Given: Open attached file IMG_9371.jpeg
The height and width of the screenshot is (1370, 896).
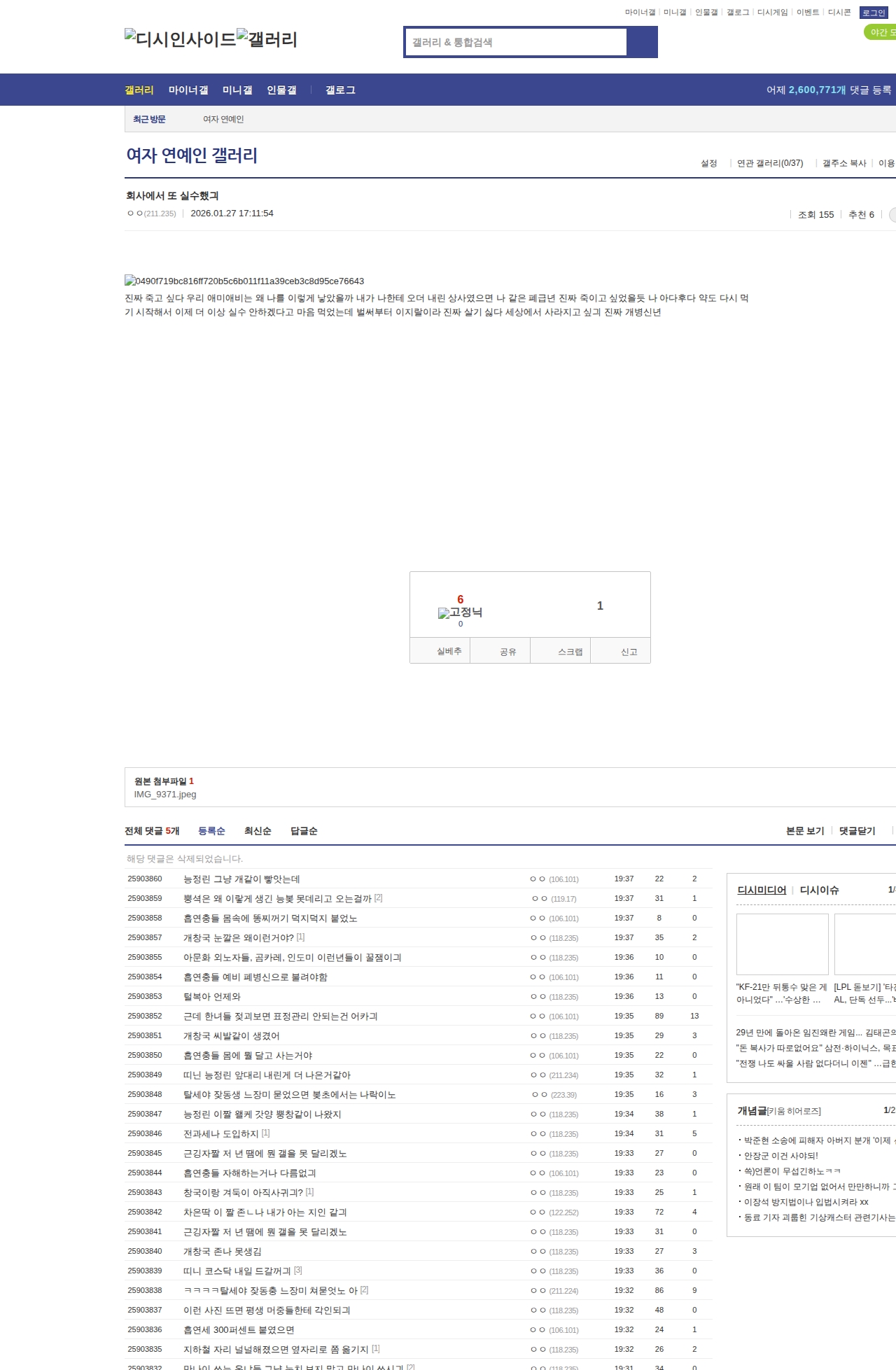Looking at the screenshot, I should 165,795.
